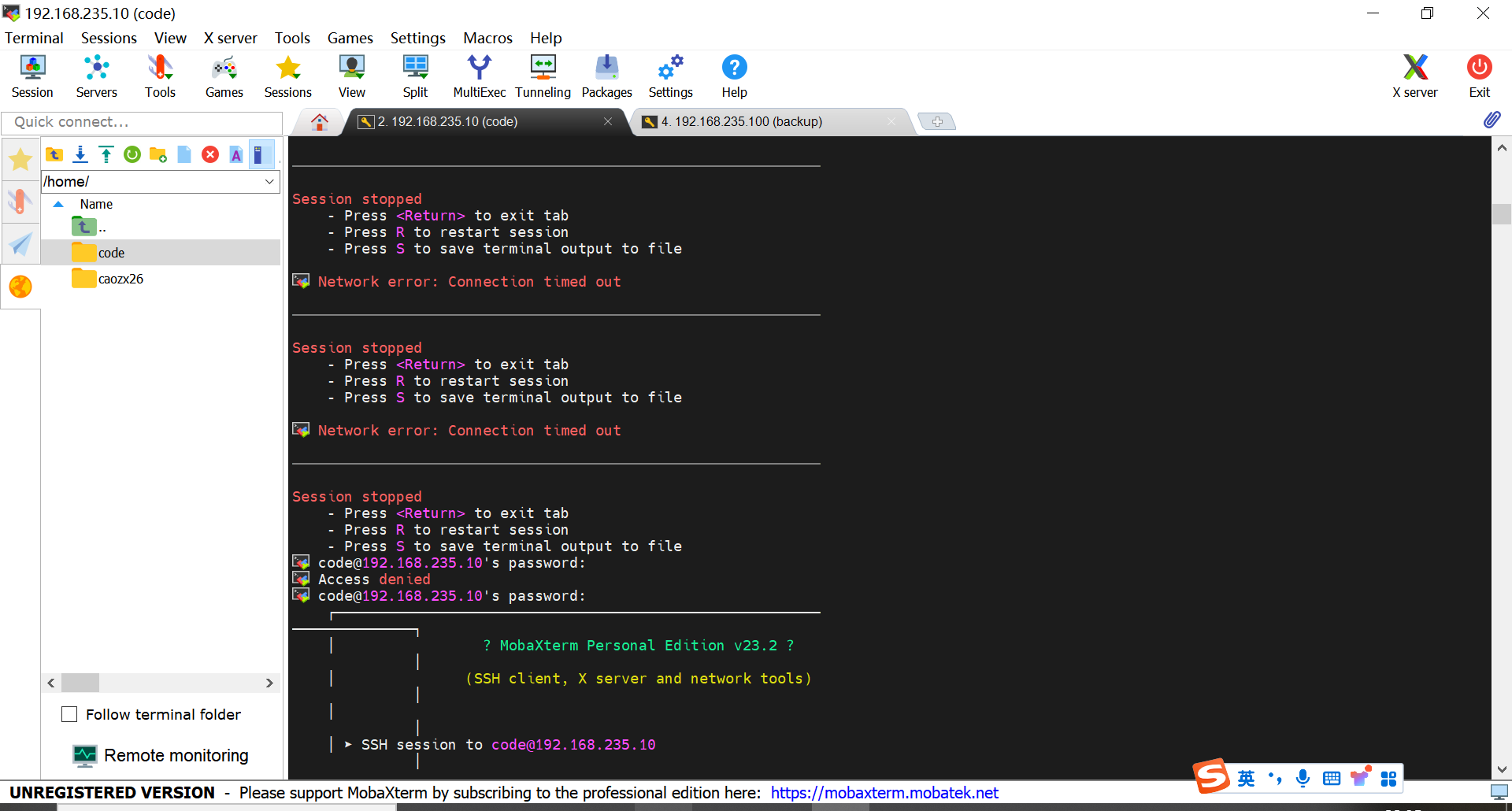Click the Help question mark toolbar icon
Screen dimensions: 1512x811
coord(735,76)
